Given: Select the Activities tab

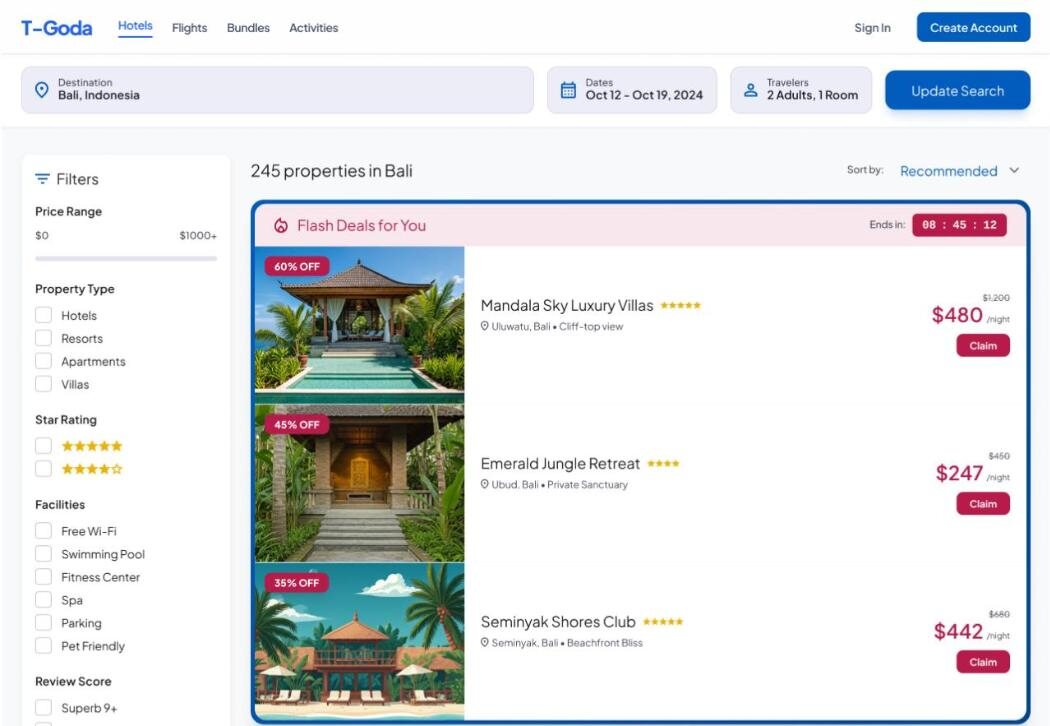Looking at the screenshot, I should pos(313,28).
